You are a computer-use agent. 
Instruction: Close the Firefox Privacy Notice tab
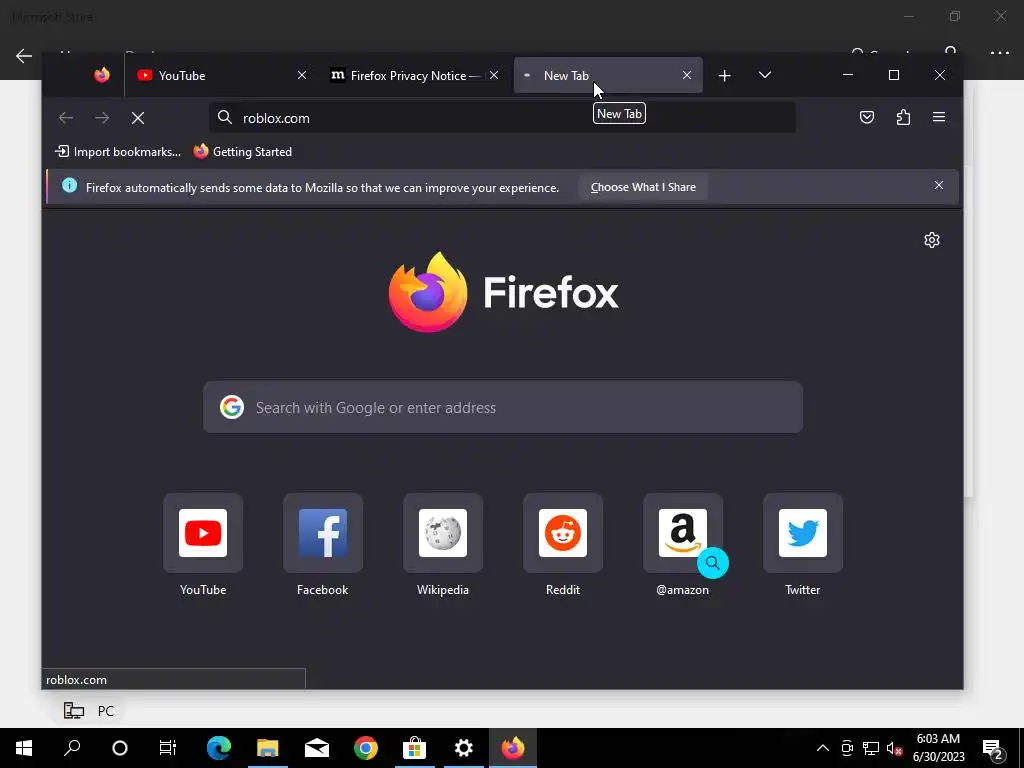pyautogui.click(x=494, y=75)
